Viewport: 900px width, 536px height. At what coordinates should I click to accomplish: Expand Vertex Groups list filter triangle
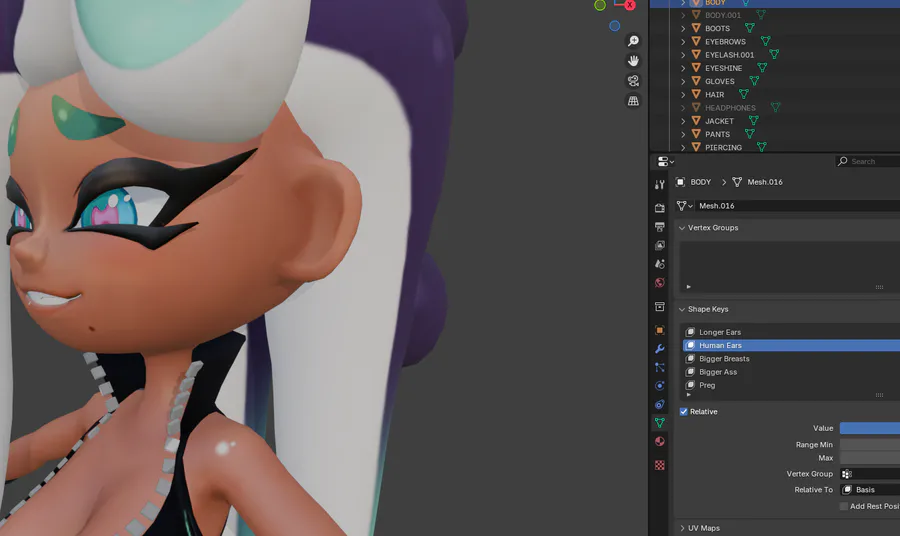(x=688, y=286)
